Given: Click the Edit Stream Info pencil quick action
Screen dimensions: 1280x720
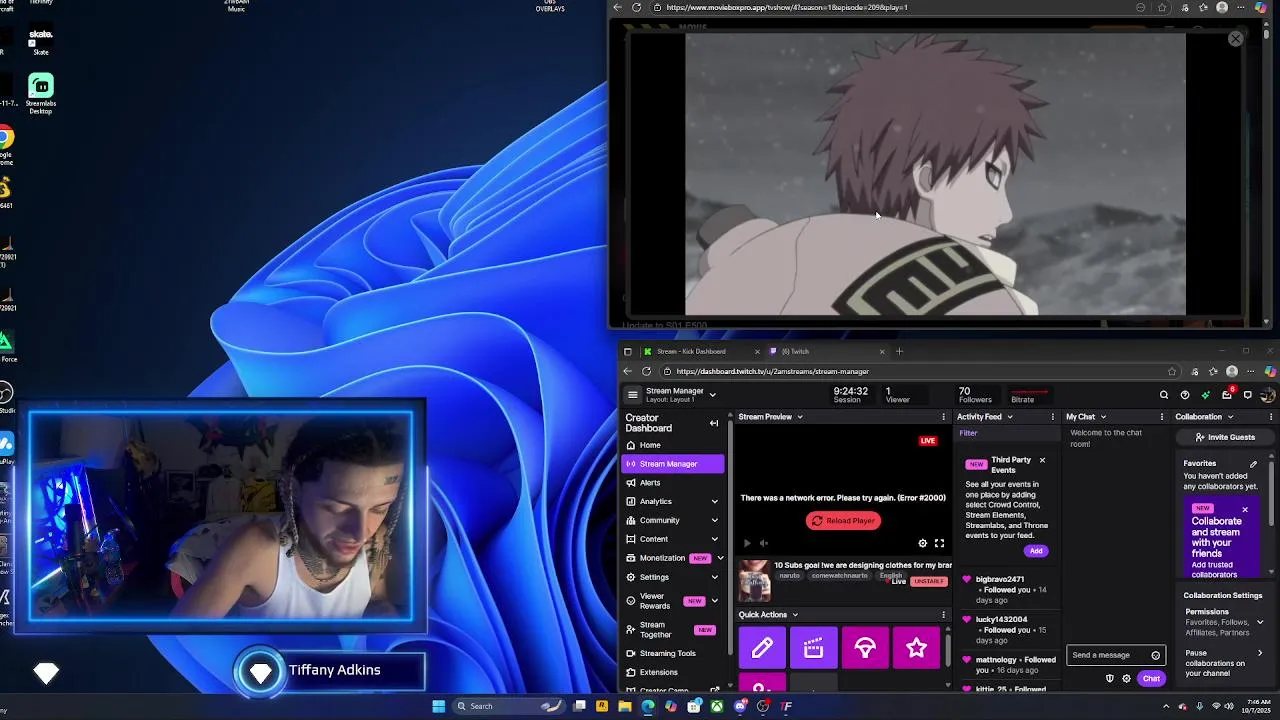Looking at the screenshot, I should pyautogui.click(x=762, y=648).
